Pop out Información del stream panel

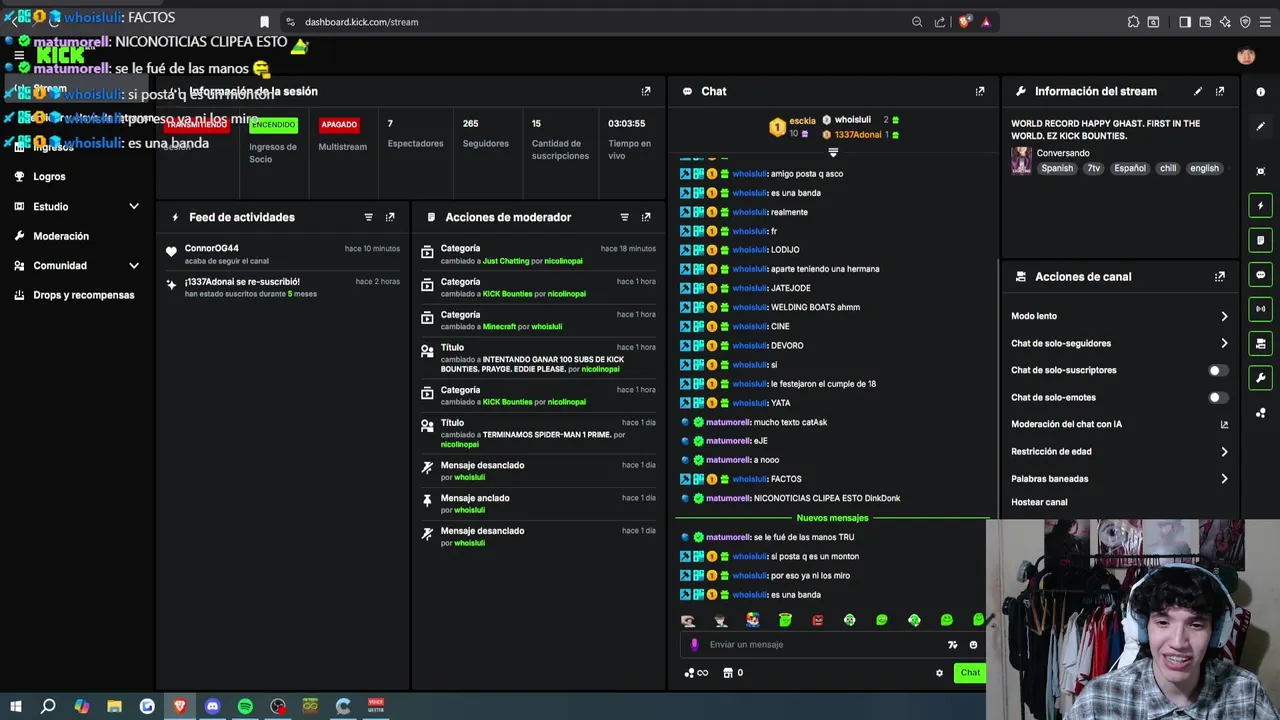1220,91
